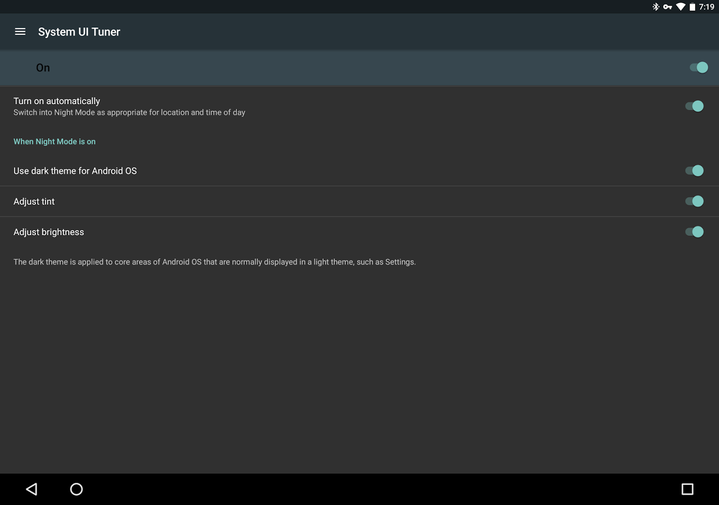Screen dimensions: 719x505
Task: Tap the 7:19 clock in status bar
Action: click(707, 7)
